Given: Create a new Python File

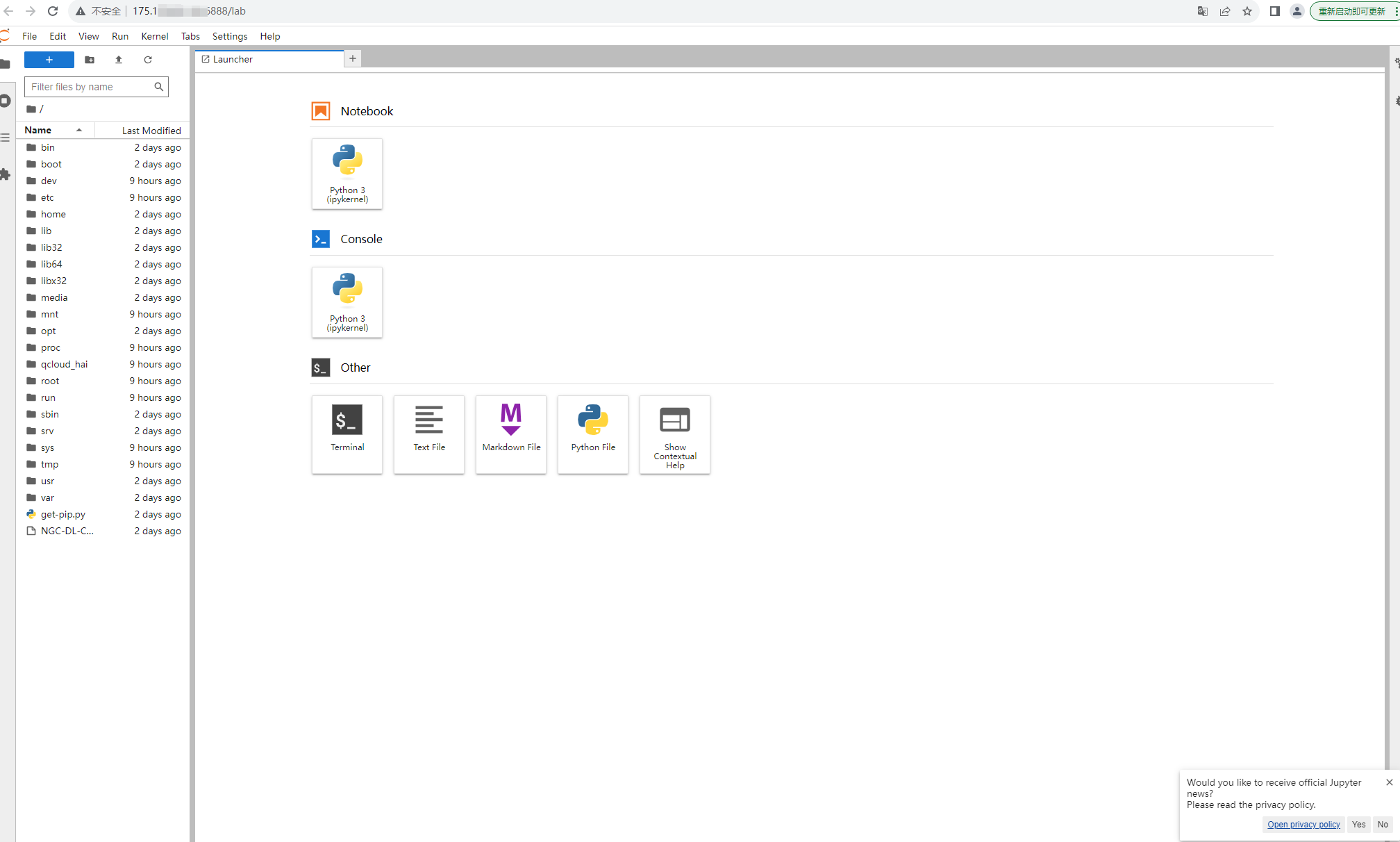Looking at the screenshot, I should [x=592, y=434].
